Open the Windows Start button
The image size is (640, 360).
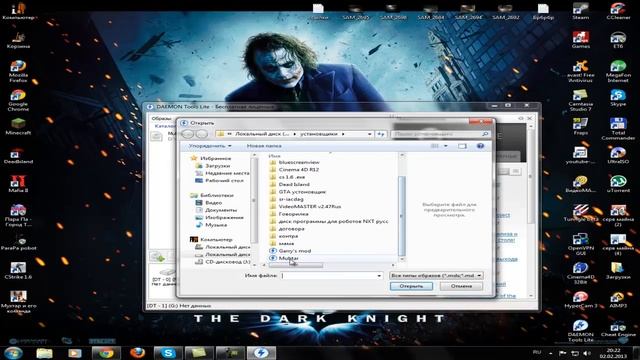coord(13,353)
